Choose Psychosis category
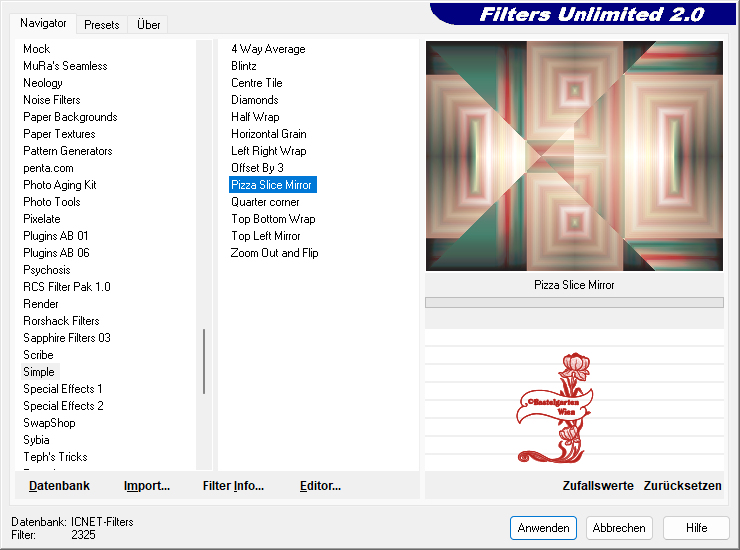Image resolution: width=740 pixels, height=550 pixels. [47, 270]
